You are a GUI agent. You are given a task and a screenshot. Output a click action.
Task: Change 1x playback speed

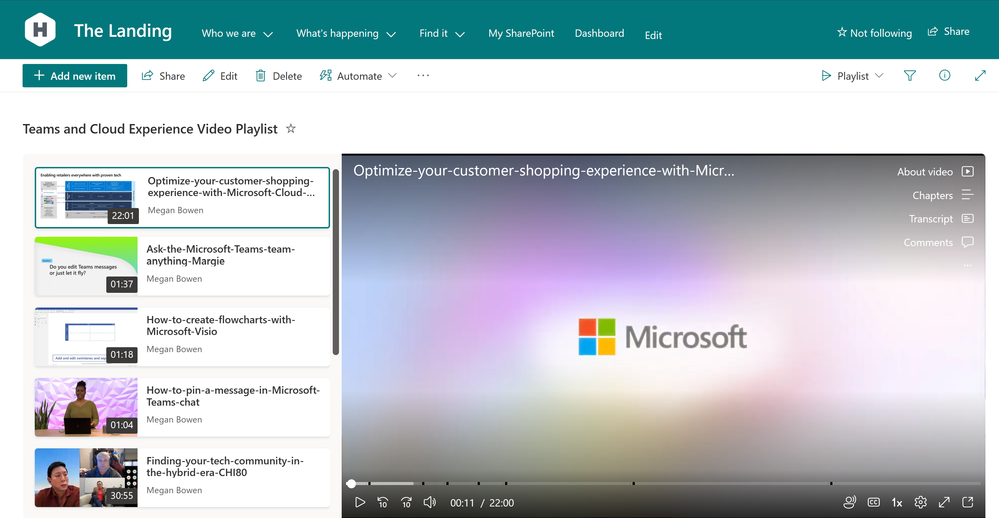click(x=897, y=503)
